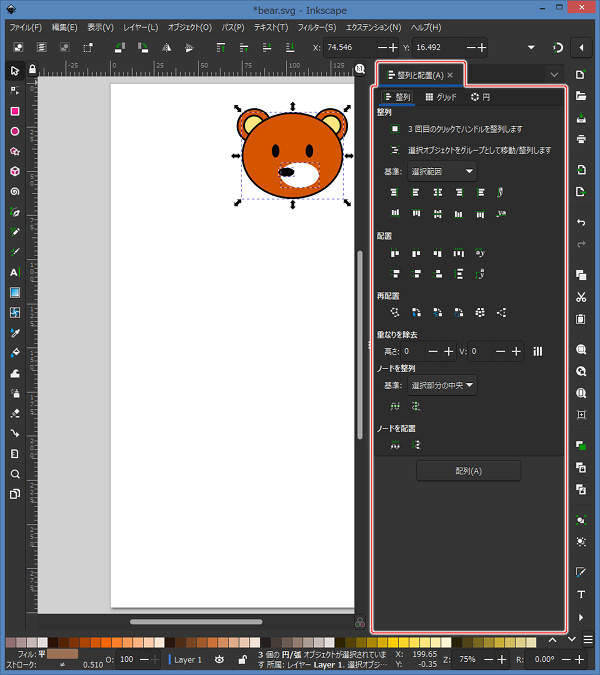Flip selection horizontally from the top toolbar
600x675 pixels.
pos(167,48)
